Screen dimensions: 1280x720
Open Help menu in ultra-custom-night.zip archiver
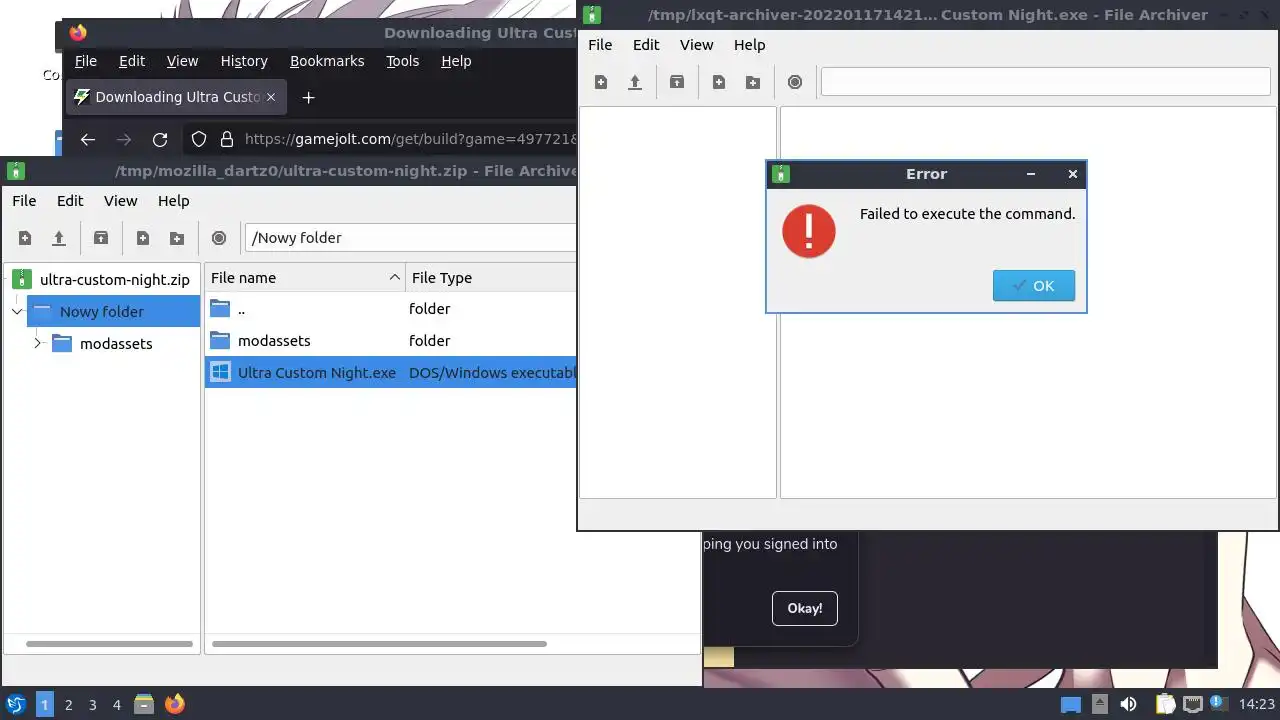[x=174, y=201]
